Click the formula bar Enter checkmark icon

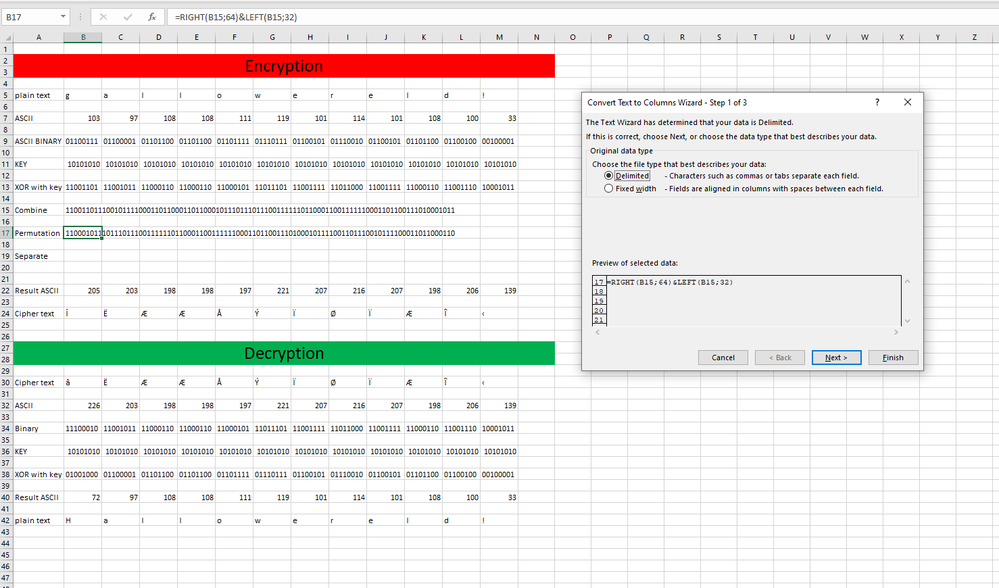tap(127, 17)
